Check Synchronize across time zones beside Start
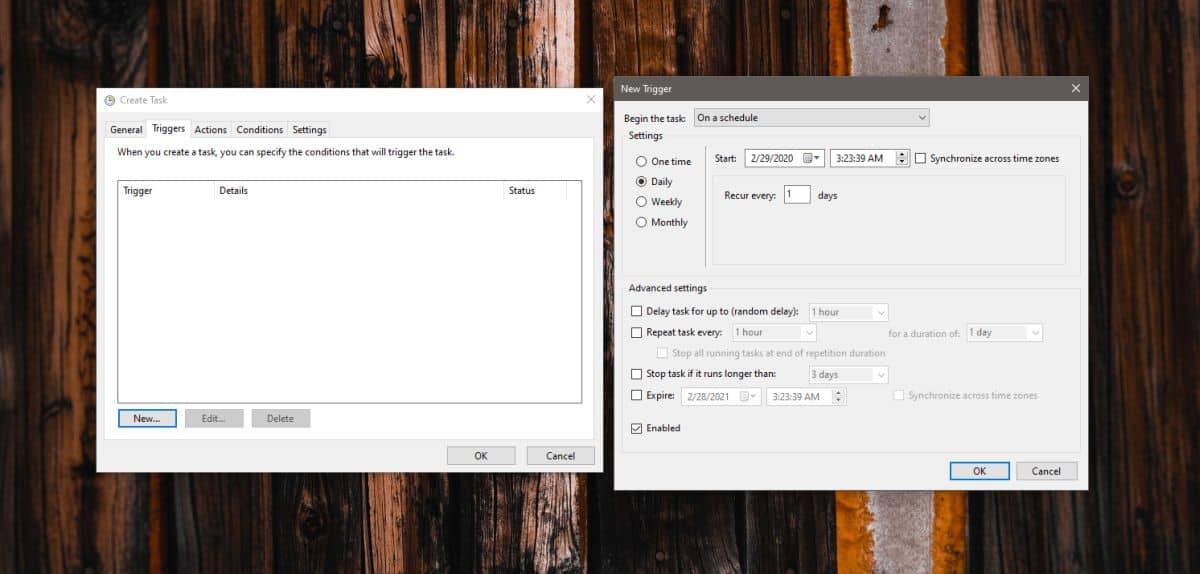Viewport: 1200px width, 574px height. 920,158
